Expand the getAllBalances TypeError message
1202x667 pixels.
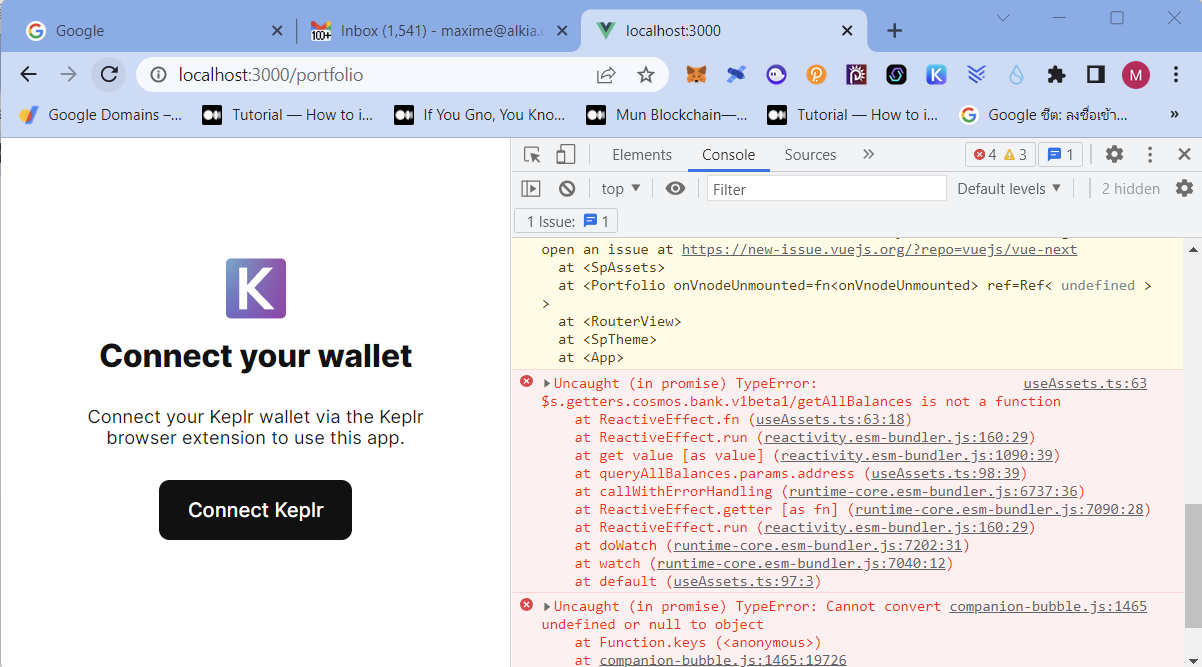coord(547,383)
